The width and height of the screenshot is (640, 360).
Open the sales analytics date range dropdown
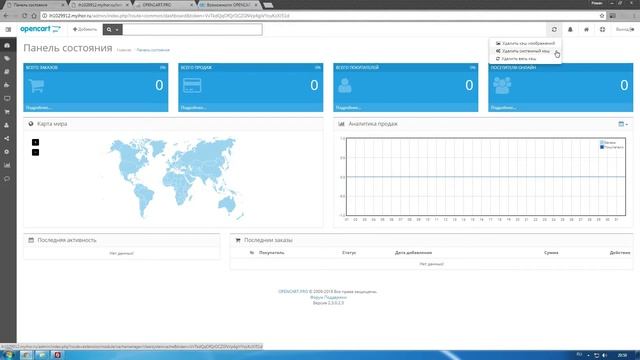(623, 124)
